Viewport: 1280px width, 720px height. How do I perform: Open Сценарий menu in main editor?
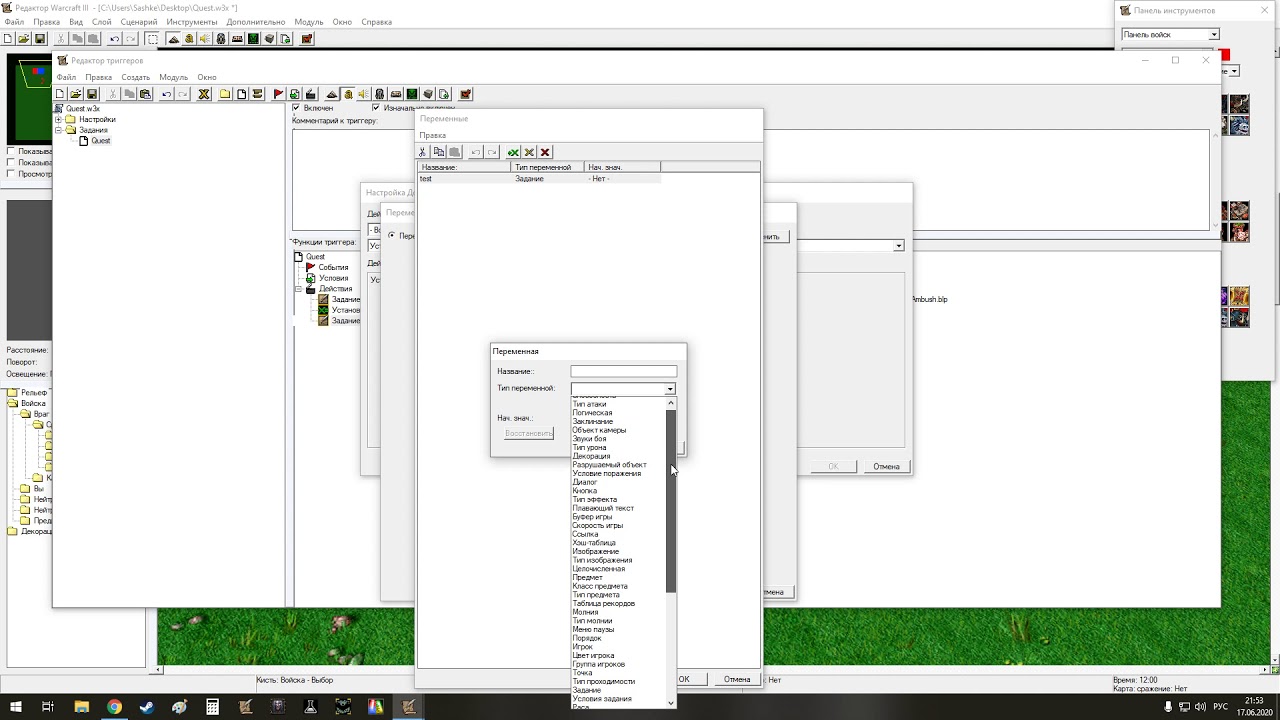click(138, 22)
